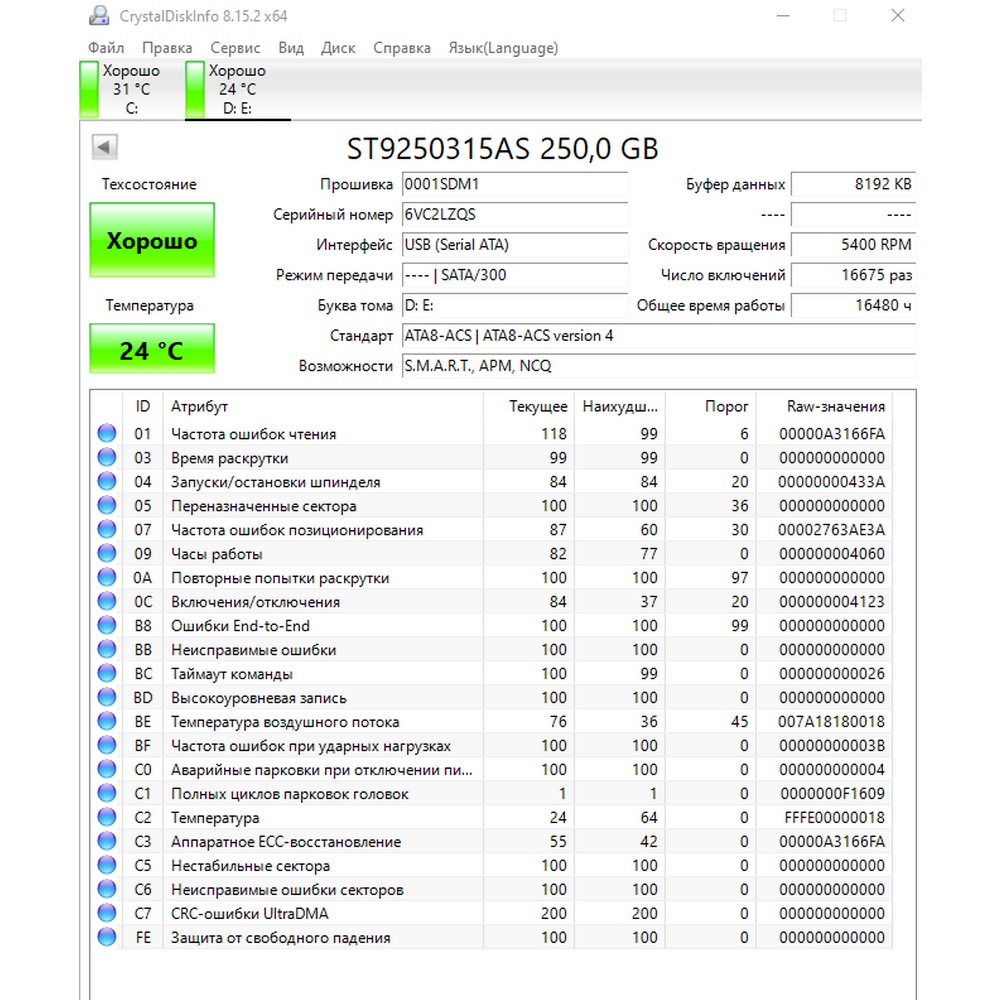The width and height of the screenshot is (1000, 1000).
Task: Switch to the D: E: disk tab at 24 °C
Action: (x=237, y=89)
